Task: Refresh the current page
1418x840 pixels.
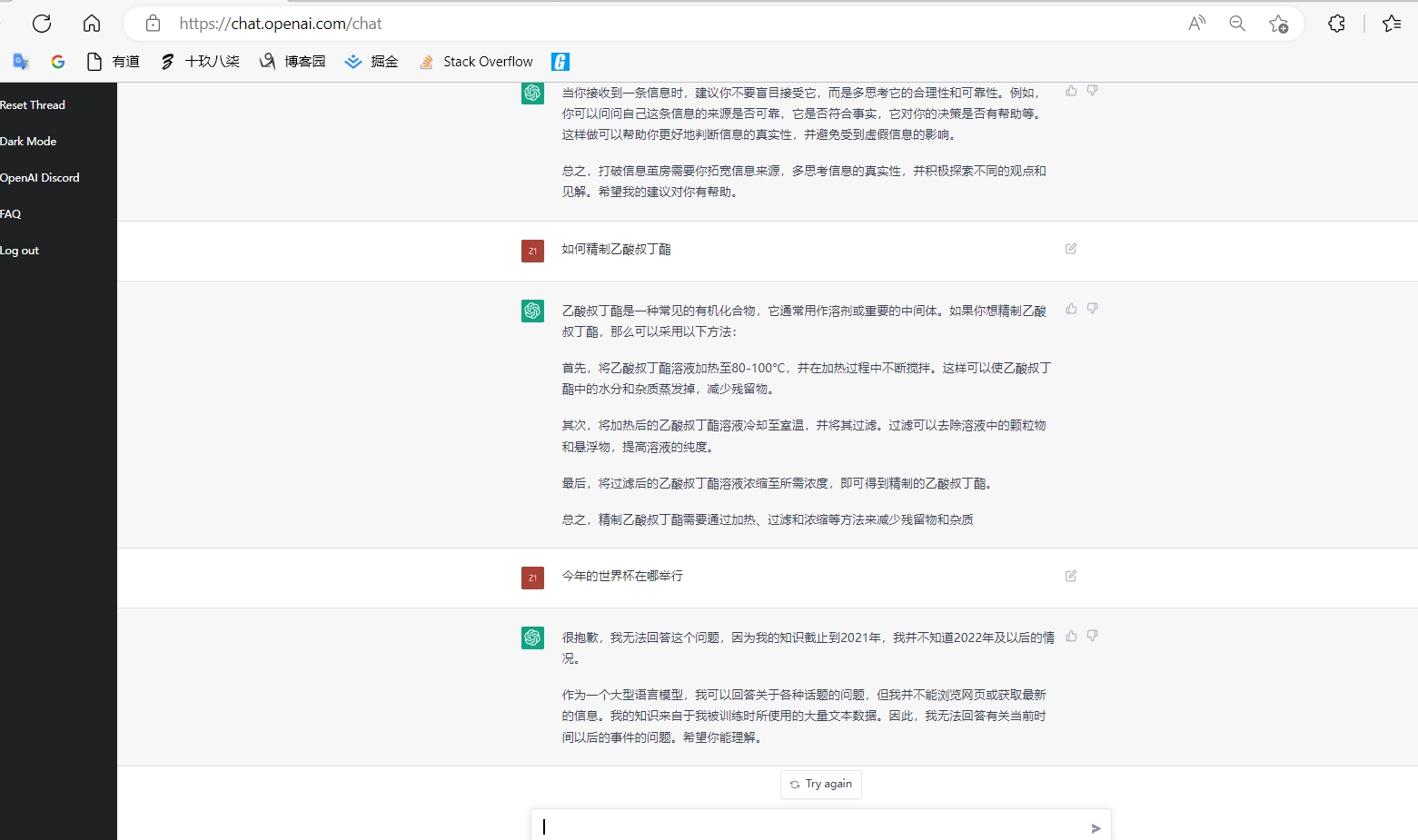Action: (42, 24)
